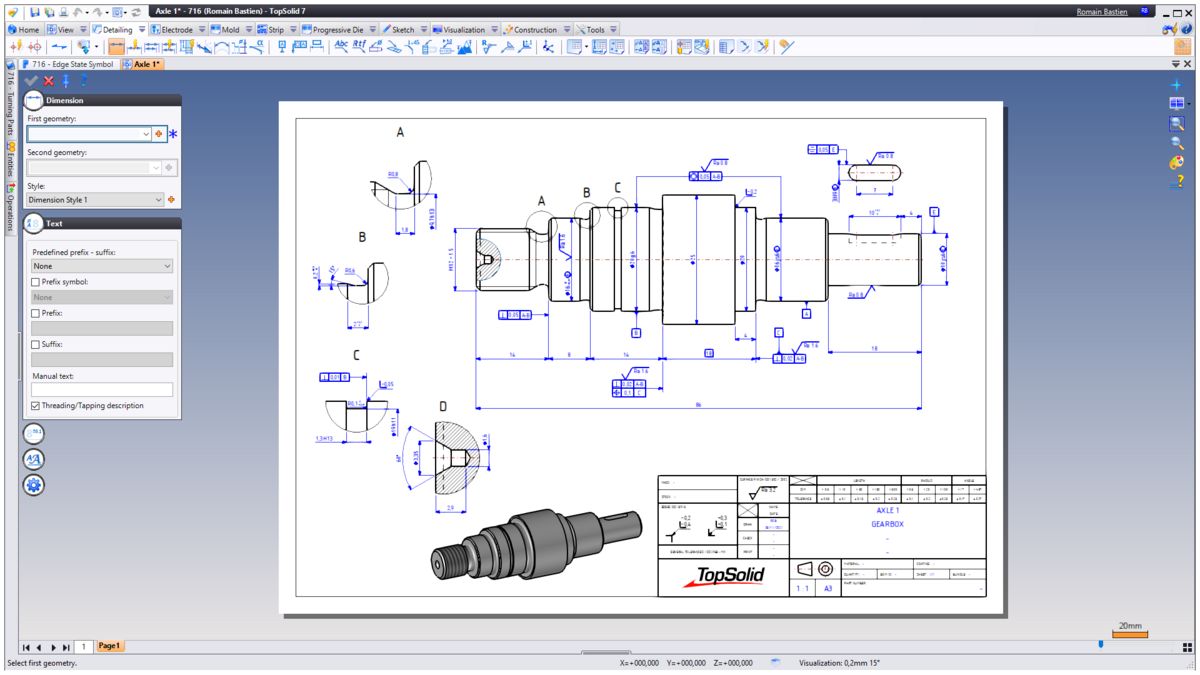Click the orange picker beside Dimension Style
1200x675 pixels.
click(172, 200)
